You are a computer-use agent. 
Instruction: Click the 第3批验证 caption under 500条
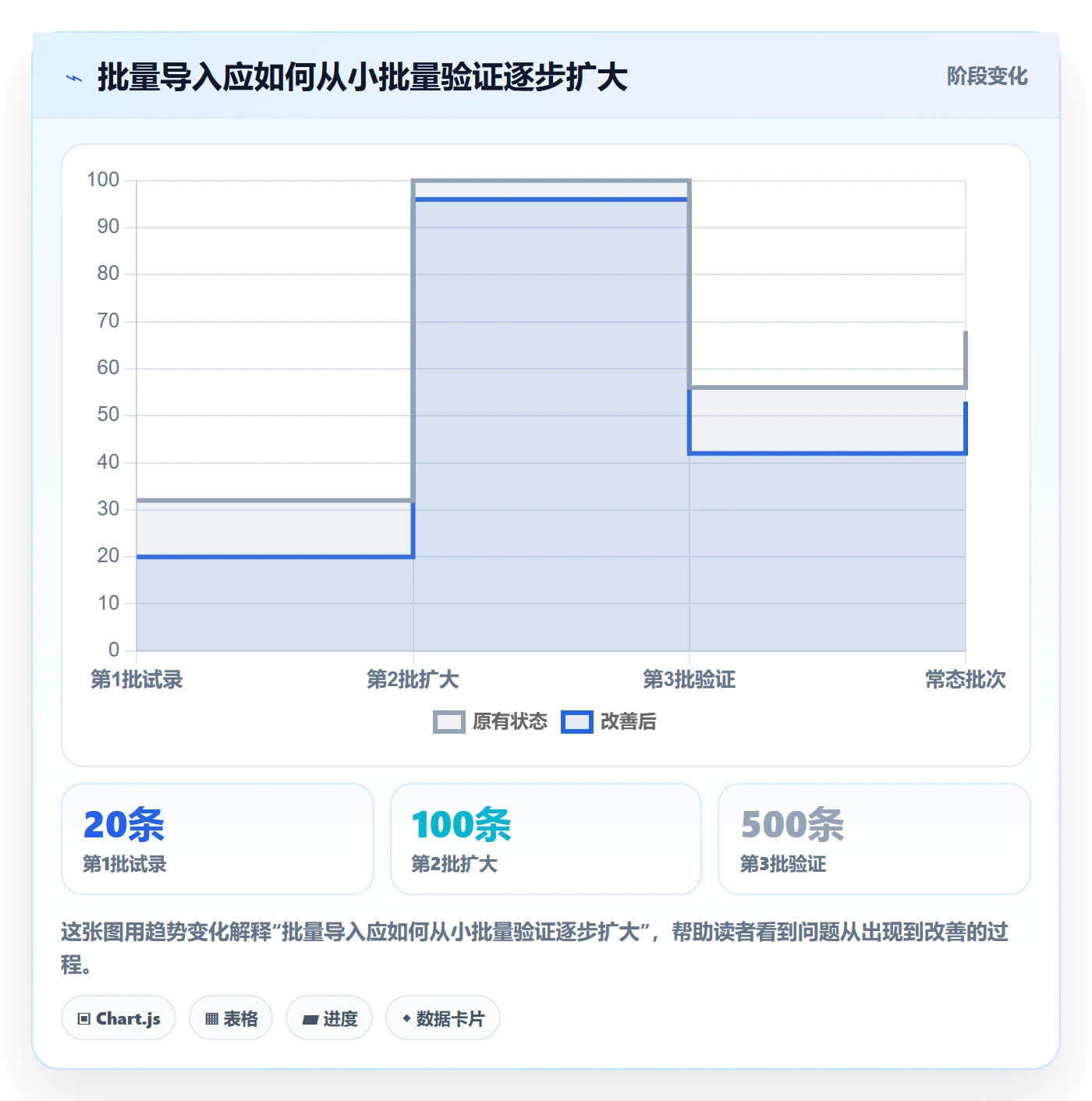[x=783, y=864]
